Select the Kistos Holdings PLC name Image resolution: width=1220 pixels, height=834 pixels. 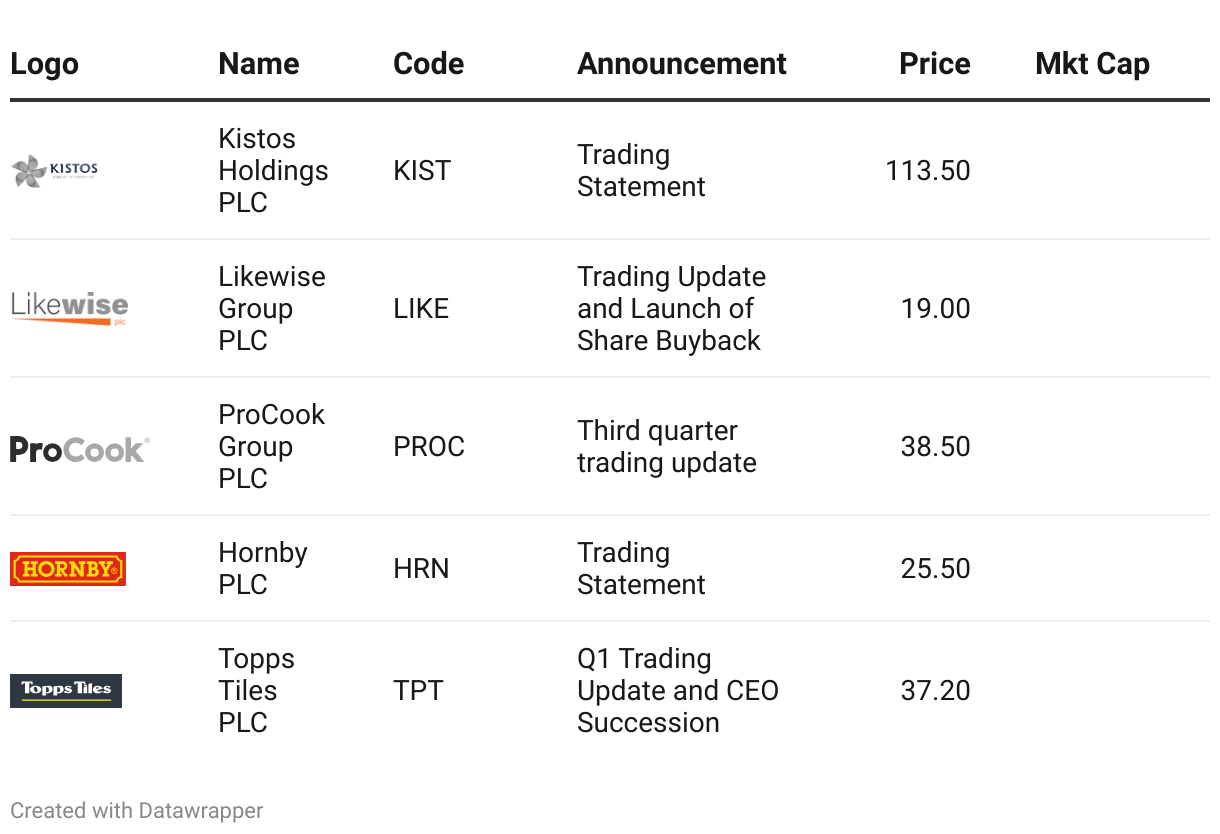coord(273,170)
